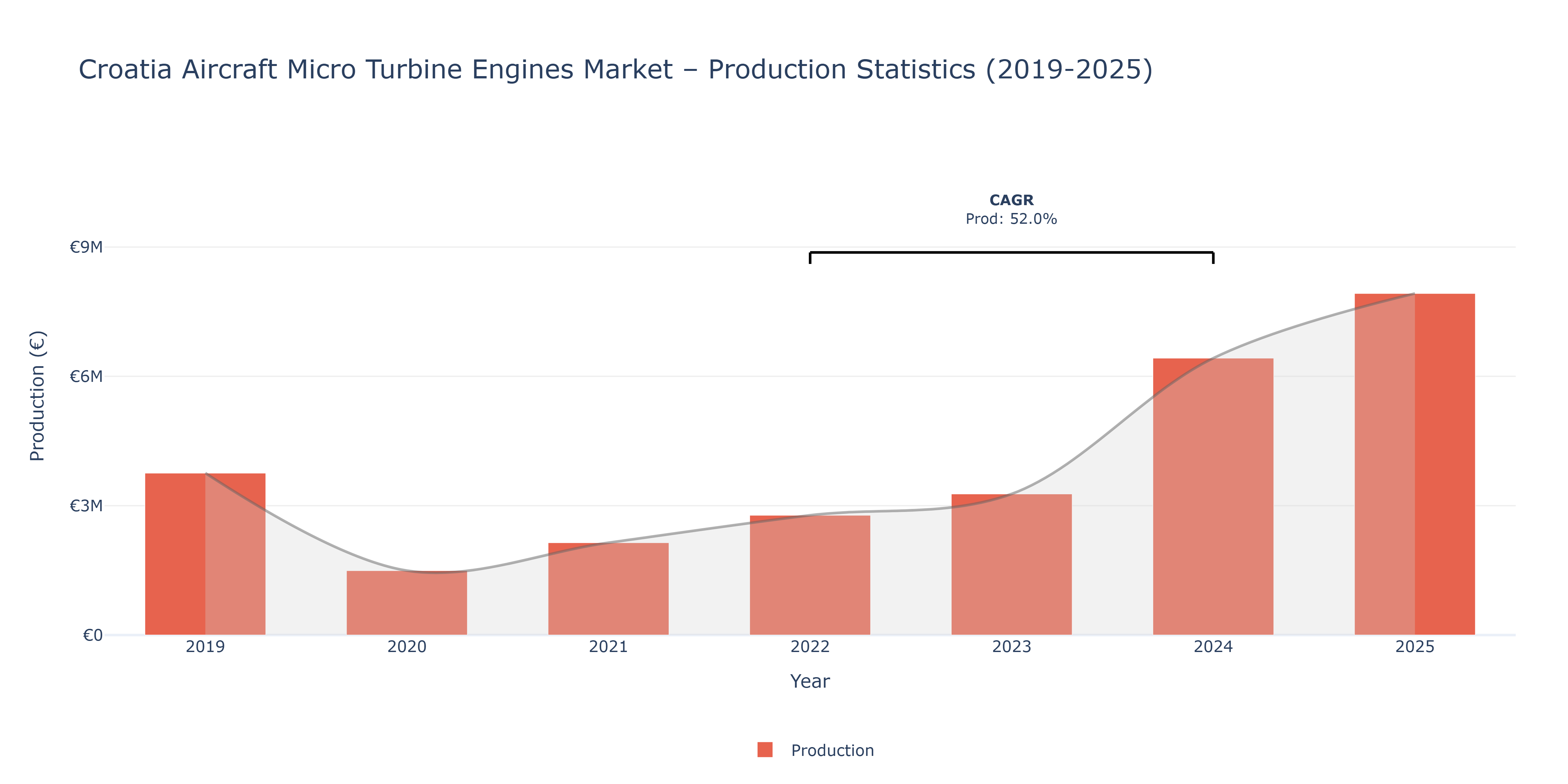Image resolution: width=1568 pixels, height=784 pixels.
Task: Click the 2023 production bar
Action: [x=1011, y=564]
